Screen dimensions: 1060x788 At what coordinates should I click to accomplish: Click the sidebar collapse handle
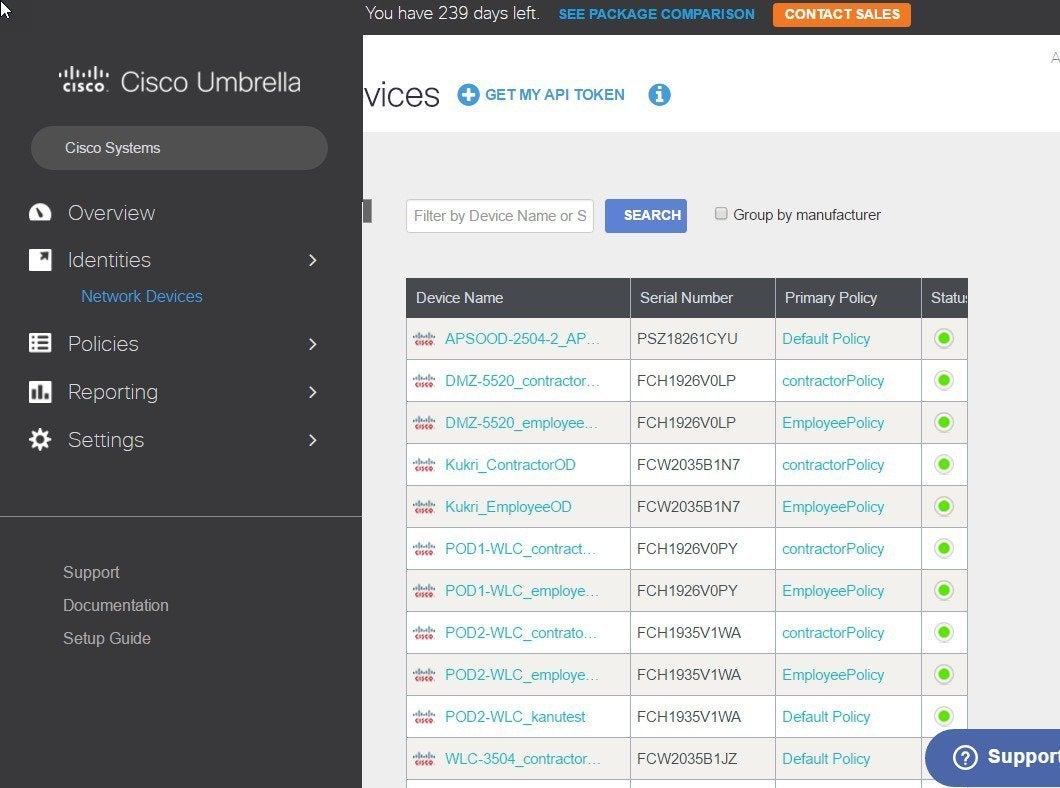367,211
